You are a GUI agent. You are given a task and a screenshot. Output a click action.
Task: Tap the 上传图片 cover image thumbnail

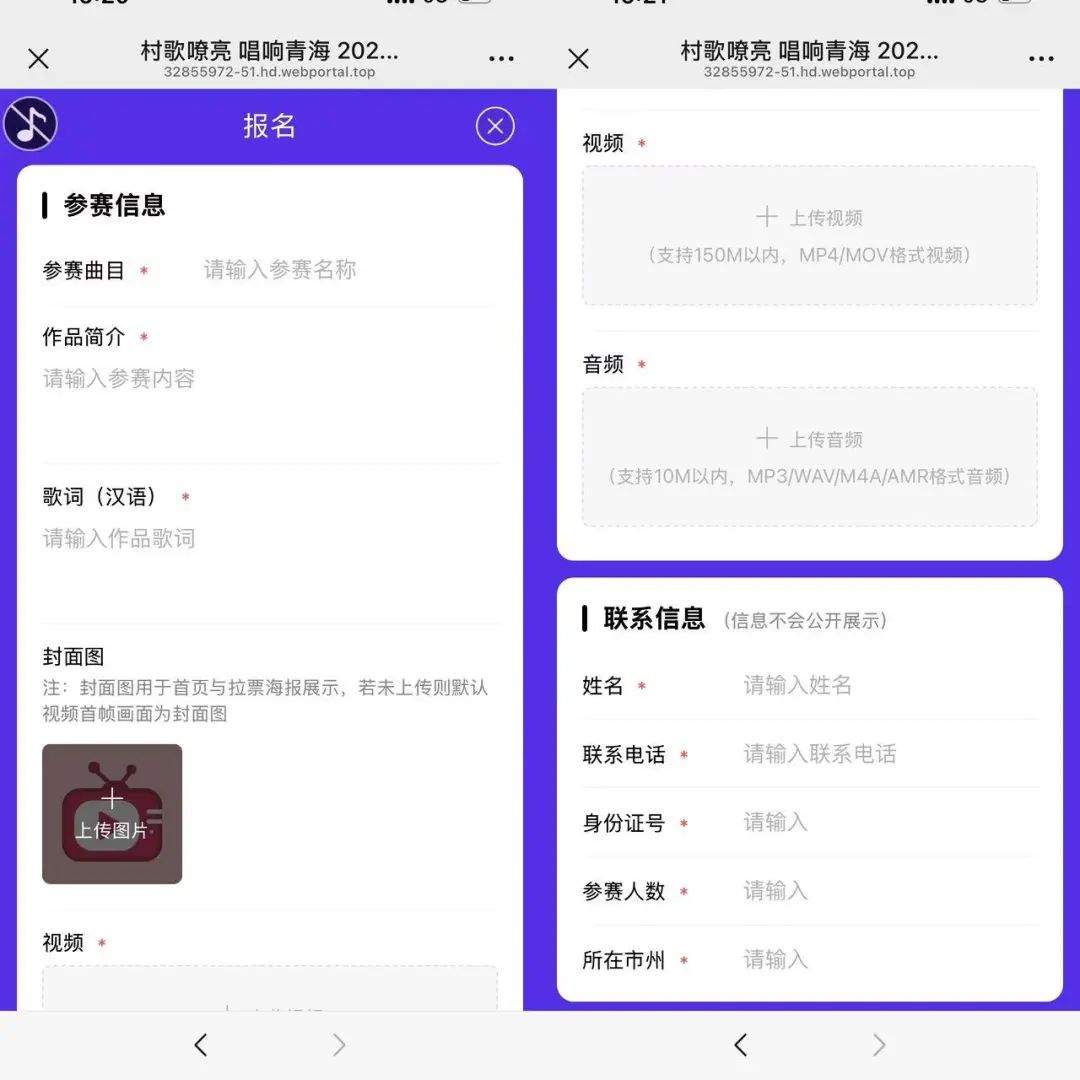click(x=112, y=814)
